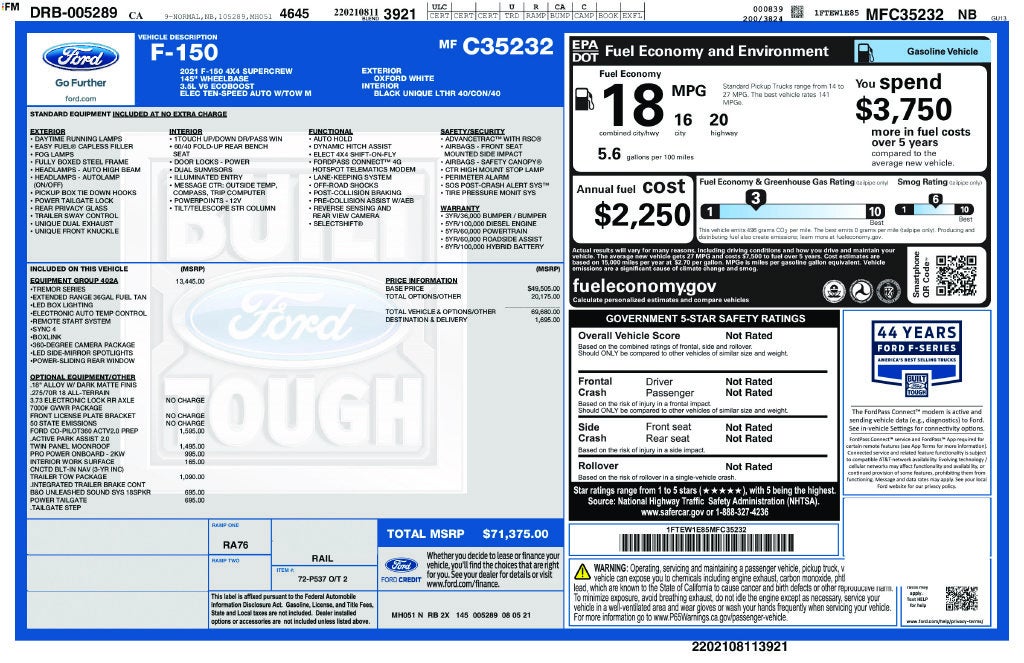1024x663 pixels.
Task: Click the fuel pump icon beside 18 MPG
Action: (584, 99)
